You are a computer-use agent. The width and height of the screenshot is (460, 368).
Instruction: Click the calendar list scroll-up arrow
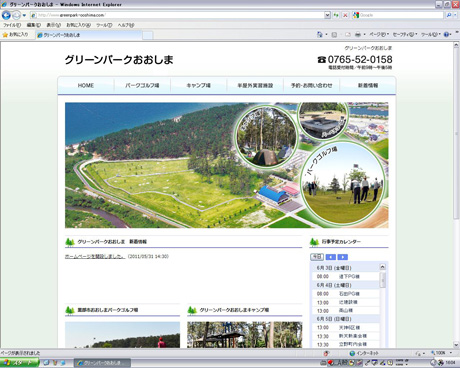(382, 267)
